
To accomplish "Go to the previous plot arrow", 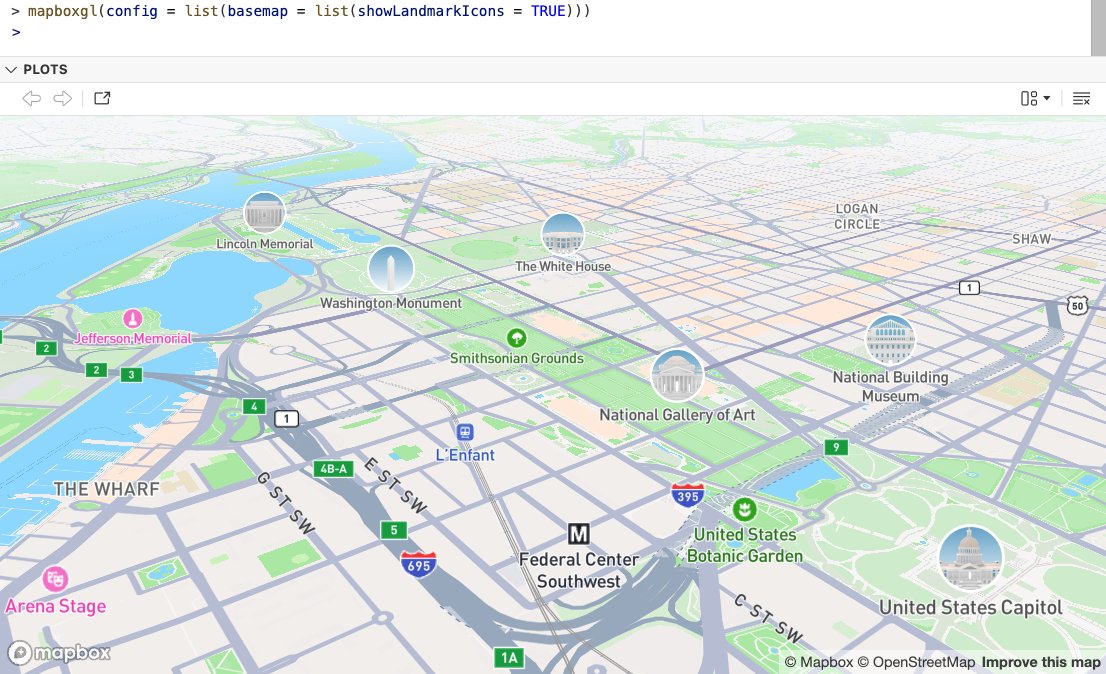I will 32,98.
